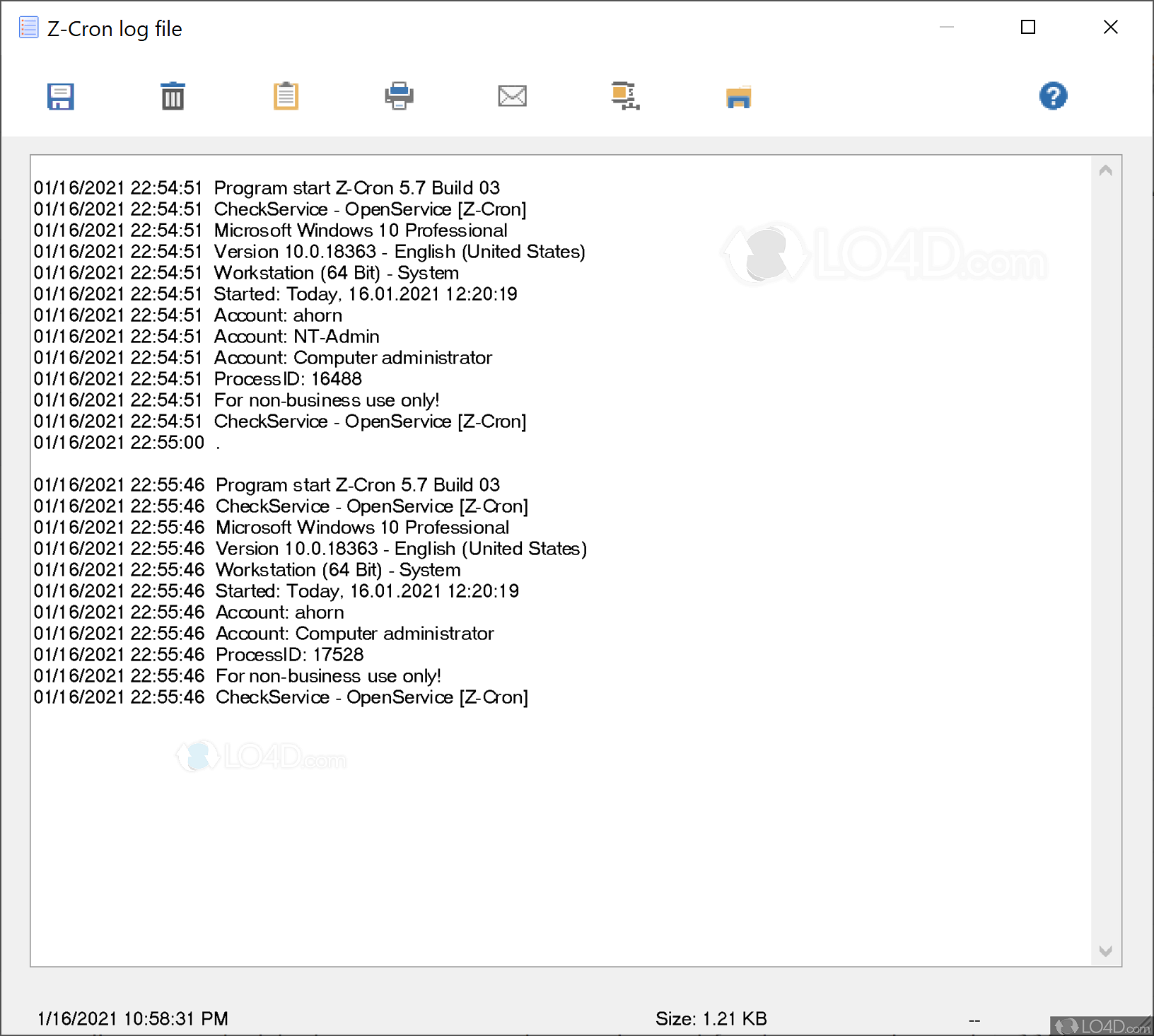Viewport: 1154px width, 1036px height.
Task: Click status bar '--' indicator
Action: point(974,1019)
